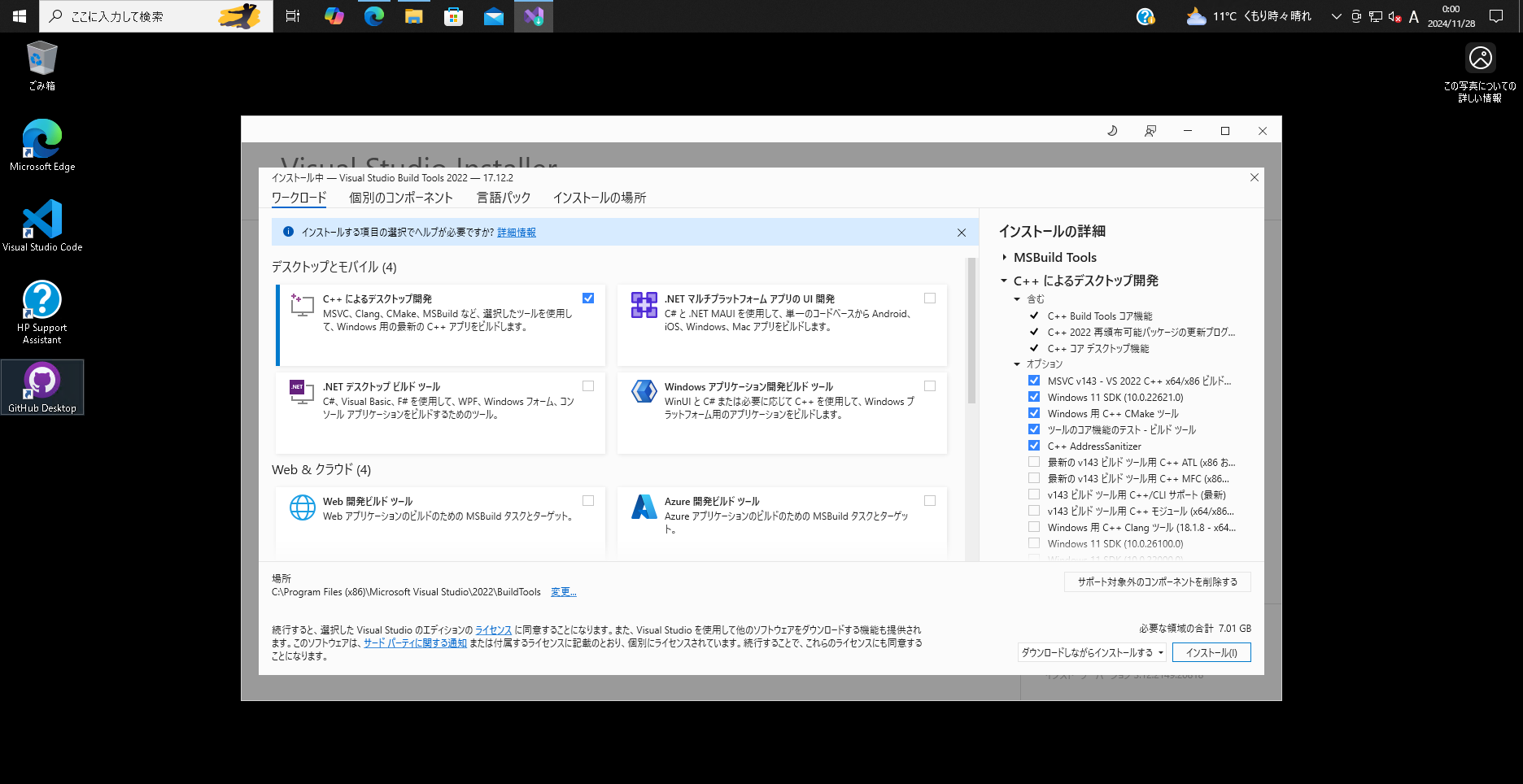This screenshot has height=784, width=1523.
Task: Switch to the 個別のコンポーネント tab
Action: (x=400, y=197)
